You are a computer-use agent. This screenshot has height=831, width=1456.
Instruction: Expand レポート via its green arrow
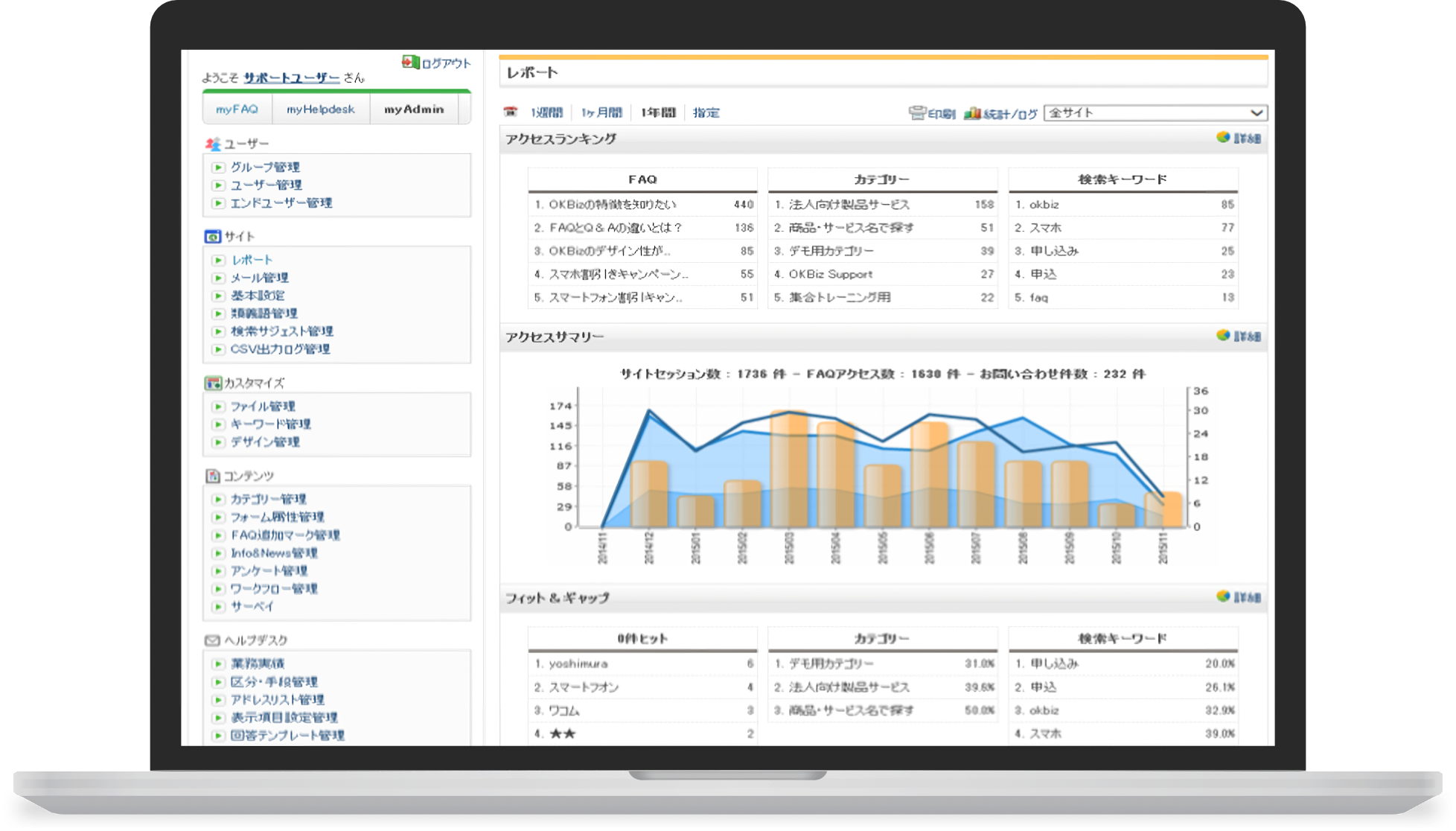click(x=218, y=260)
